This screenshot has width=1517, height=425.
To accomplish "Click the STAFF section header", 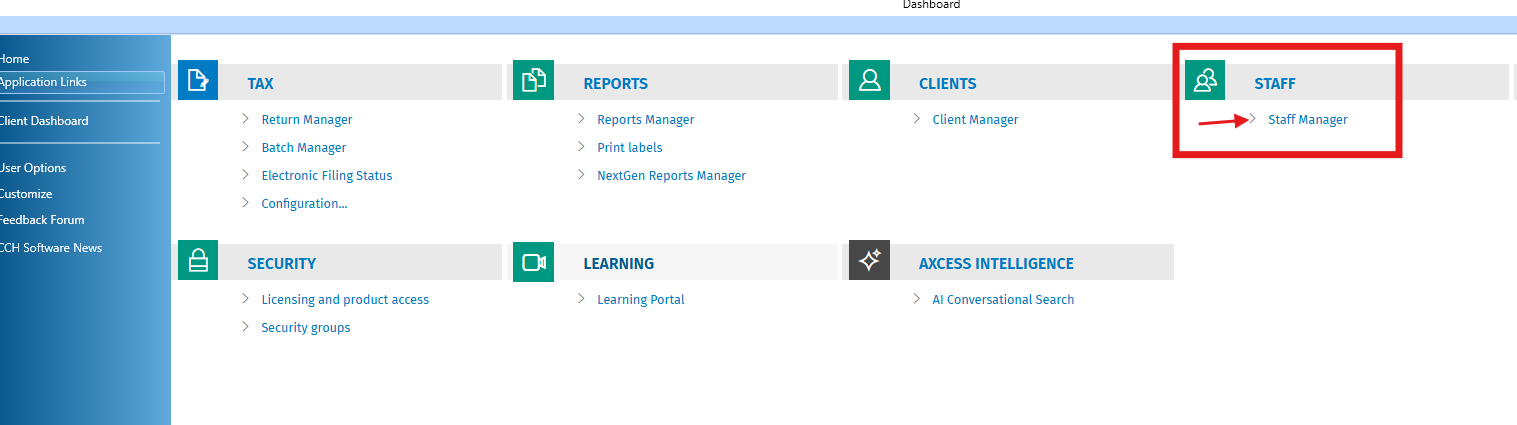I will tap(1275, 84).
